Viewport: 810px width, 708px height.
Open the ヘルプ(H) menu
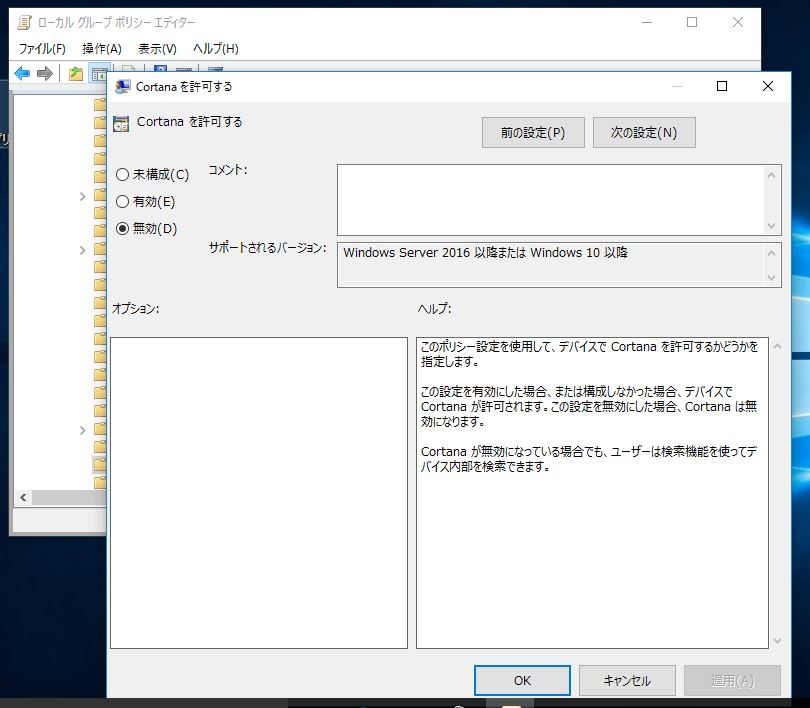click(215, 49)
